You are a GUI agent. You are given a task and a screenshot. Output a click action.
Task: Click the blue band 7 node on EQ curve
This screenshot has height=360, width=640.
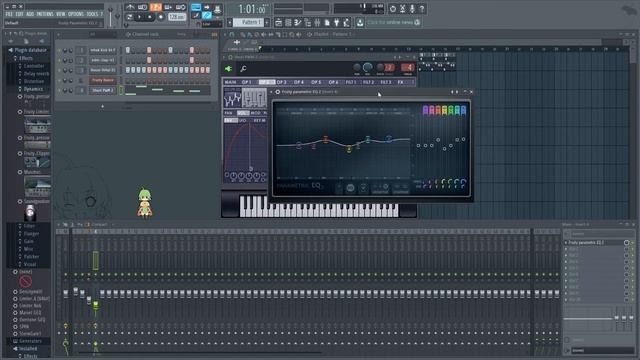(x=389, y=139)
